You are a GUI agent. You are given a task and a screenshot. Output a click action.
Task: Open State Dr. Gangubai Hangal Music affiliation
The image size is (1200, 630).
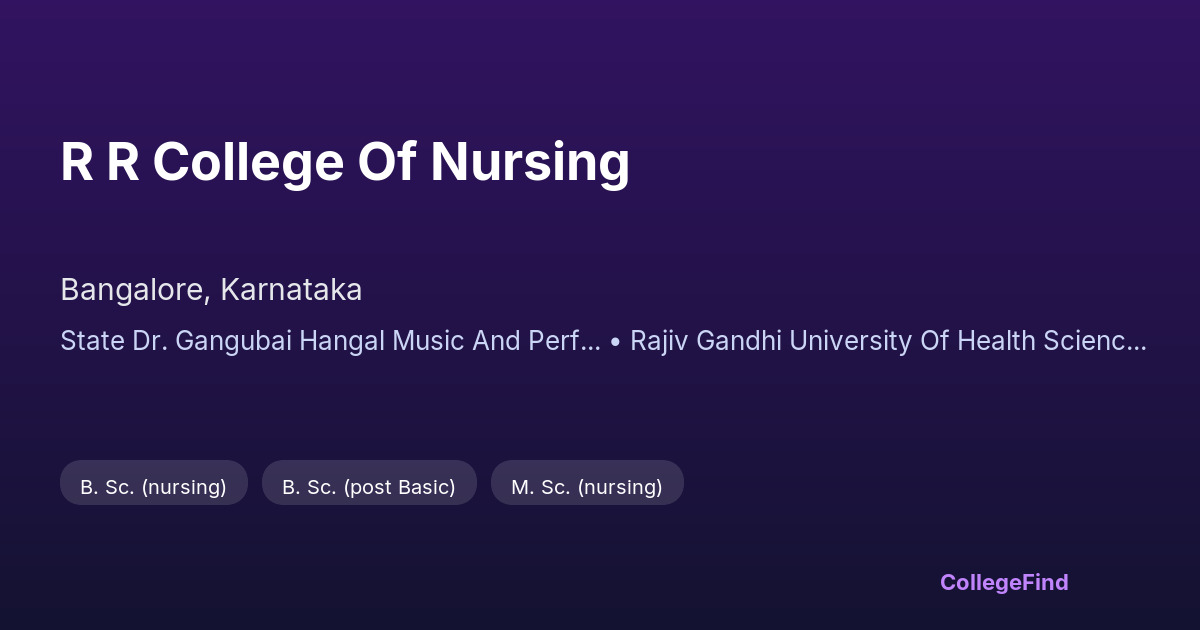pos(330,341)
